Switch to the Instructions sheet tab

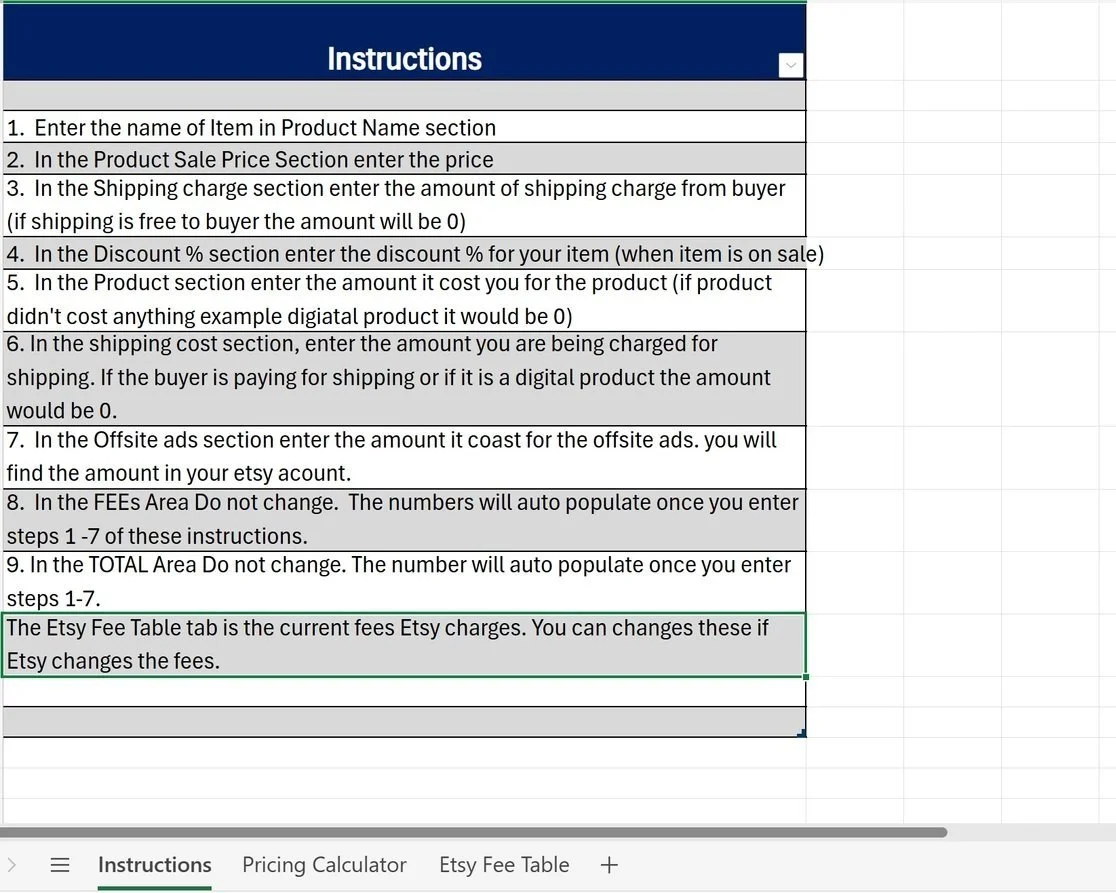click(x=154, y=865)
